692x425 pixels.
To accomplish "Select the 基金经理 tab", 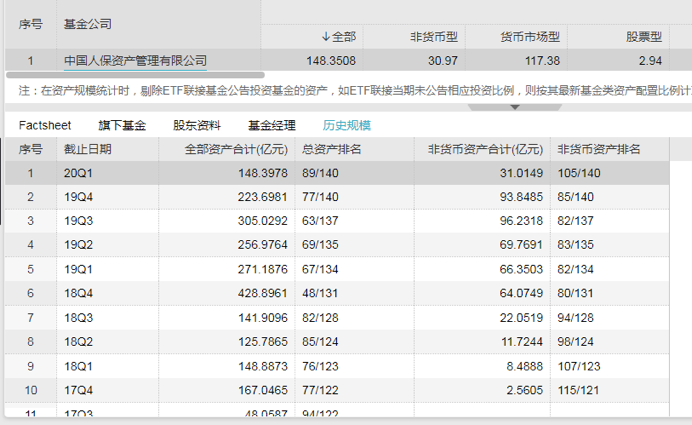I will point(272,126).
